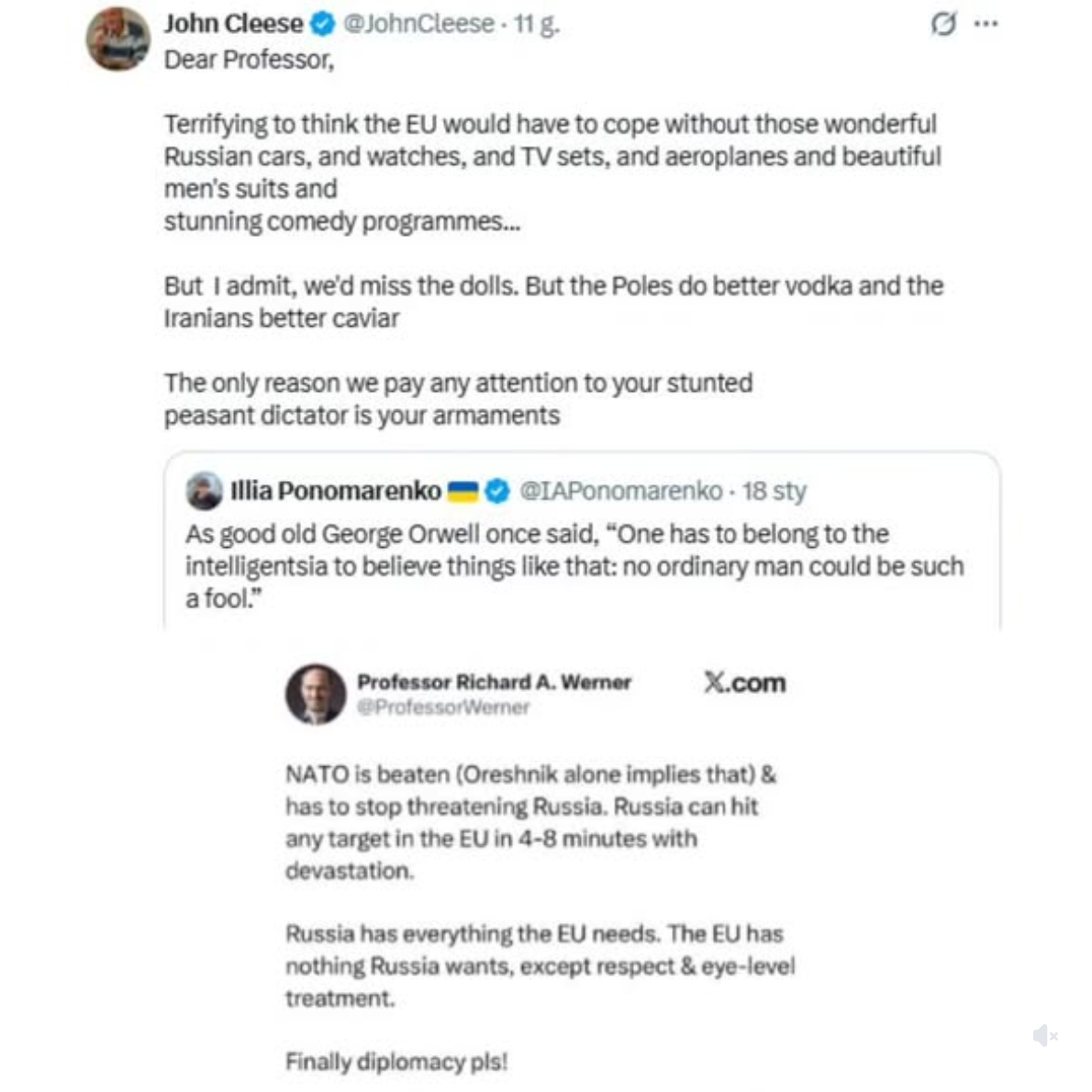Click the "18 sty" quoted post date

(774, 491)
